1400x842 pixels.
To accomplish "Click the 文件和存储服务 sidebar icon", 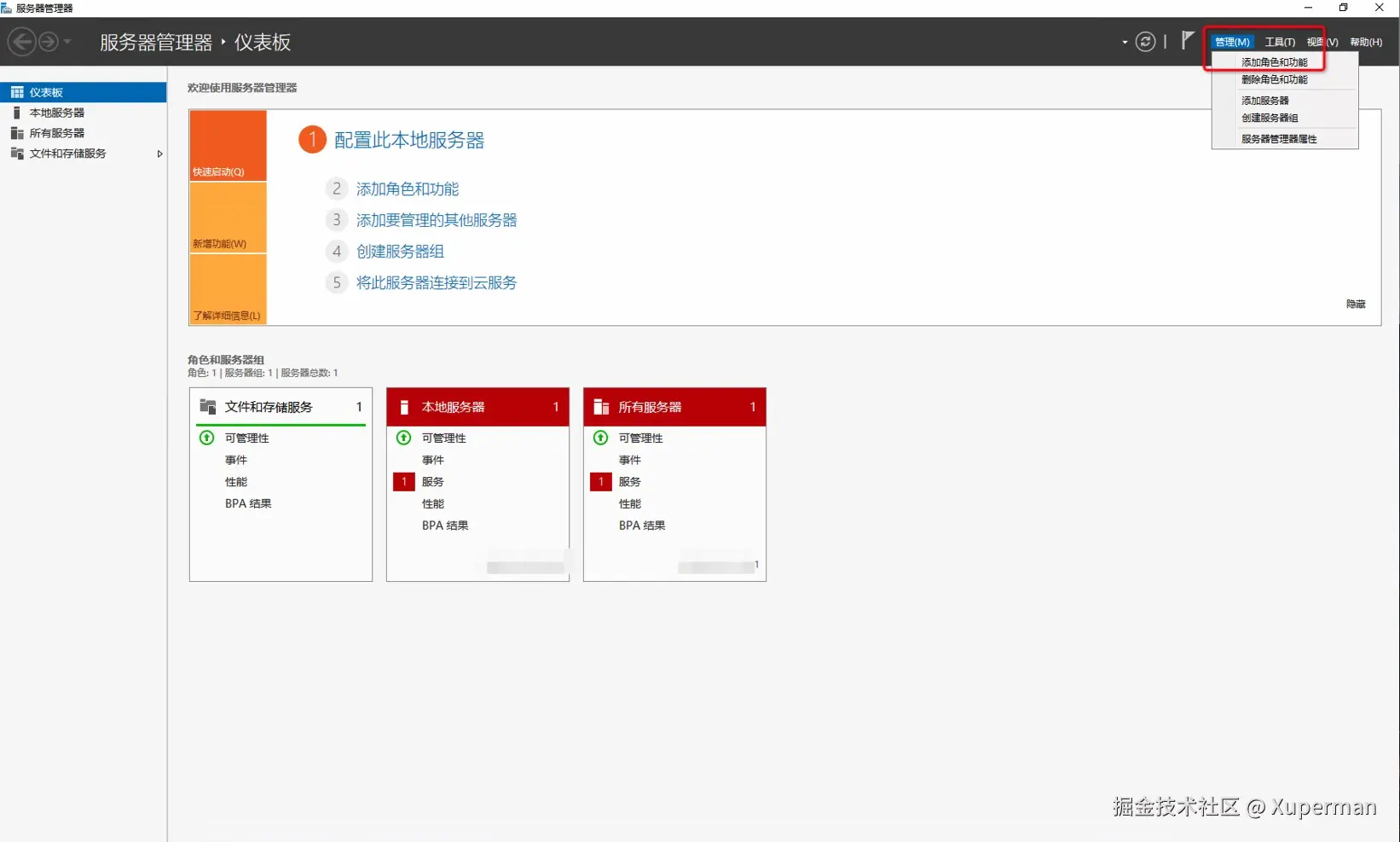I will tap(17, 154).
